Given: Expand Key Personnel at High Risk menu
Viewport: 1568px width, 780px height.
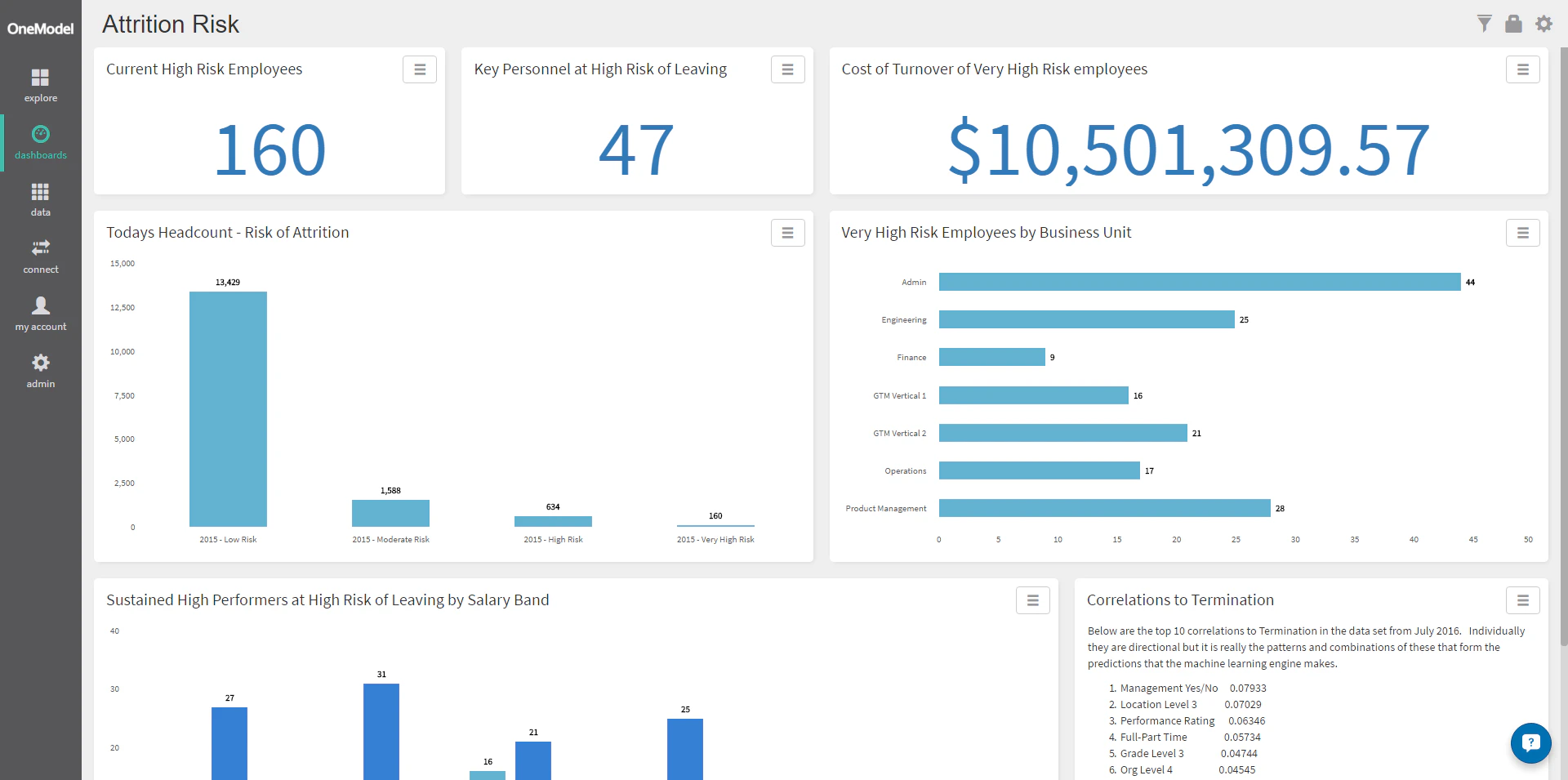Looking at the screenshot, I should pyautogui.click(x=787, y=69).
